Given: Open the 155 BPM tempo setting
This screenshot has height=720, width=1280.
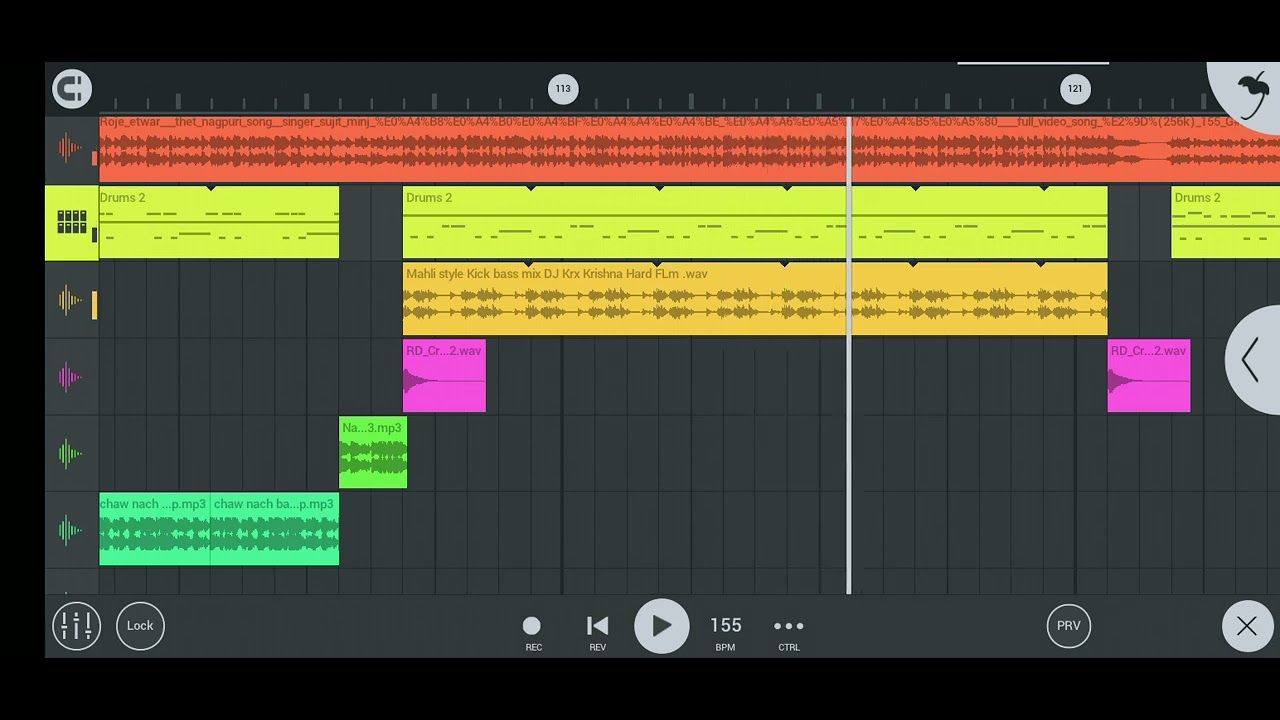Looking at the screenshot, I should click(x=726, y=632).
